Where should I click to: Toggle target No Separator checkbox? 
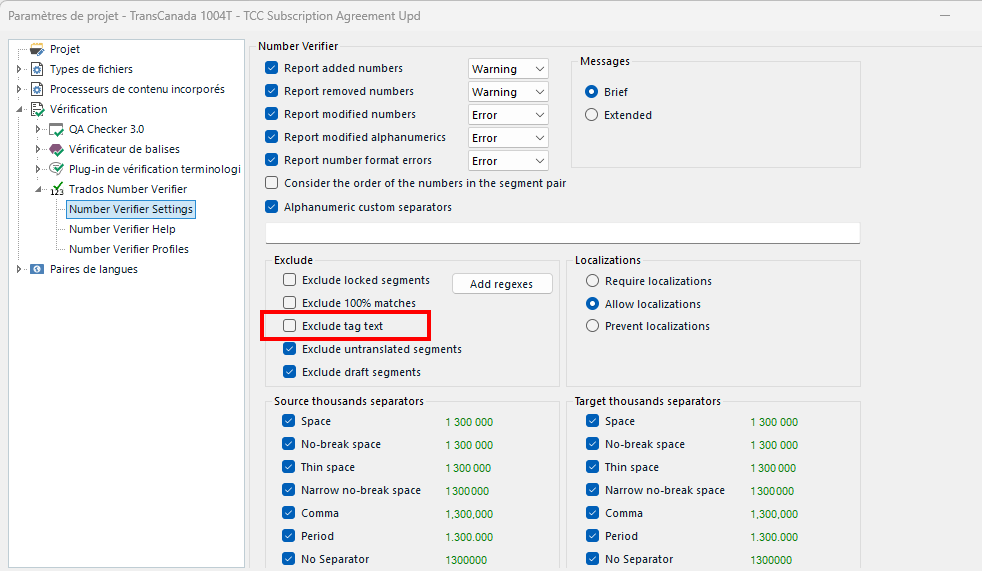592,558
